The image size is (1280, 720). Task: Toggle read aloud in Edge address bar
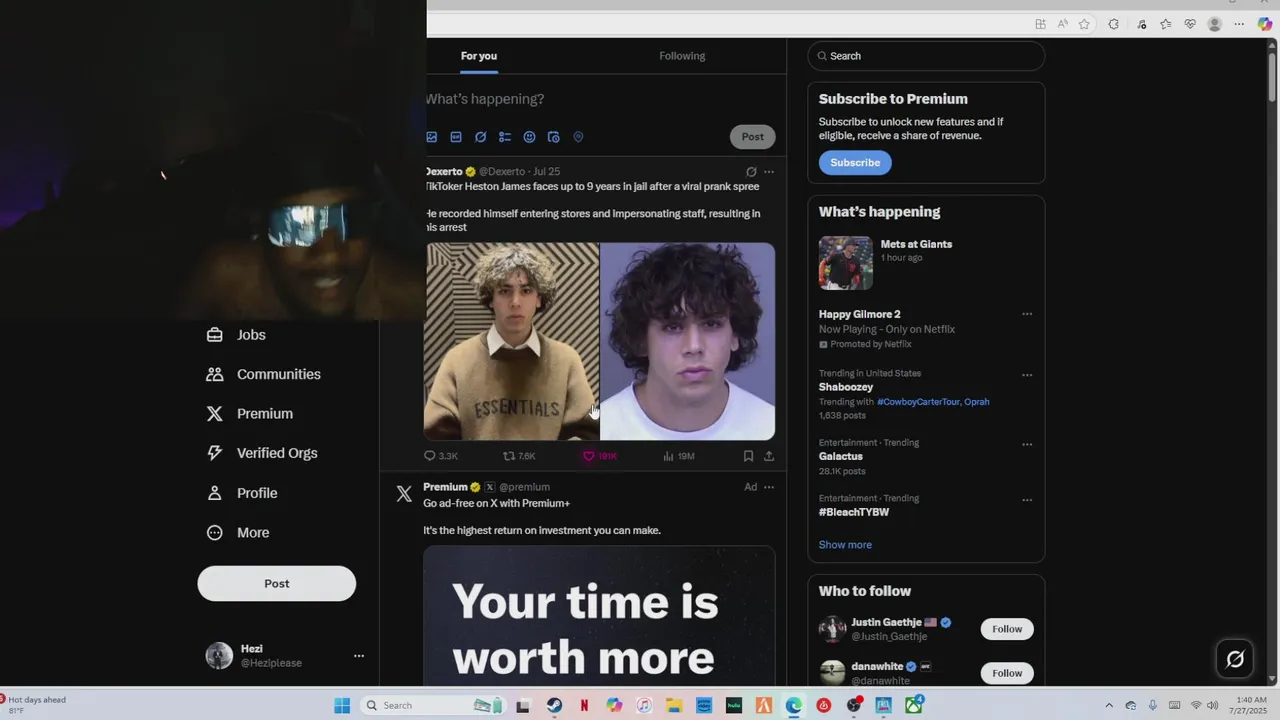[1062, 24]
